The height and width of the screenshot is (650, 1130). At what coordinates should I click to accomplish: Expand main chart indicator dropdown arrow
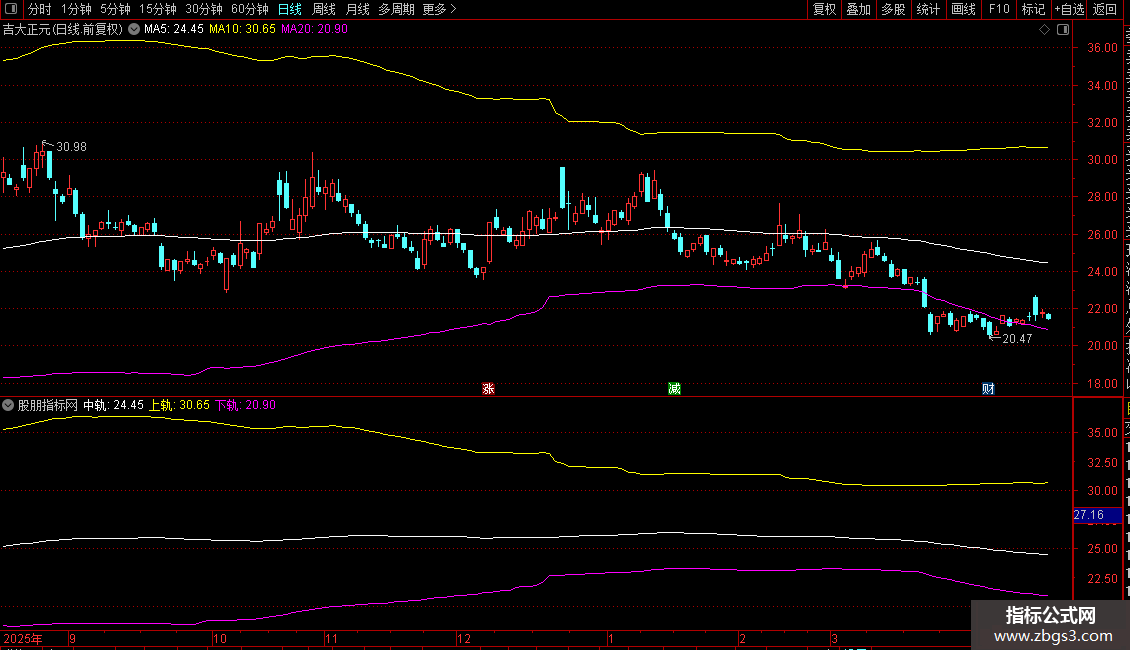coord(134,30)
